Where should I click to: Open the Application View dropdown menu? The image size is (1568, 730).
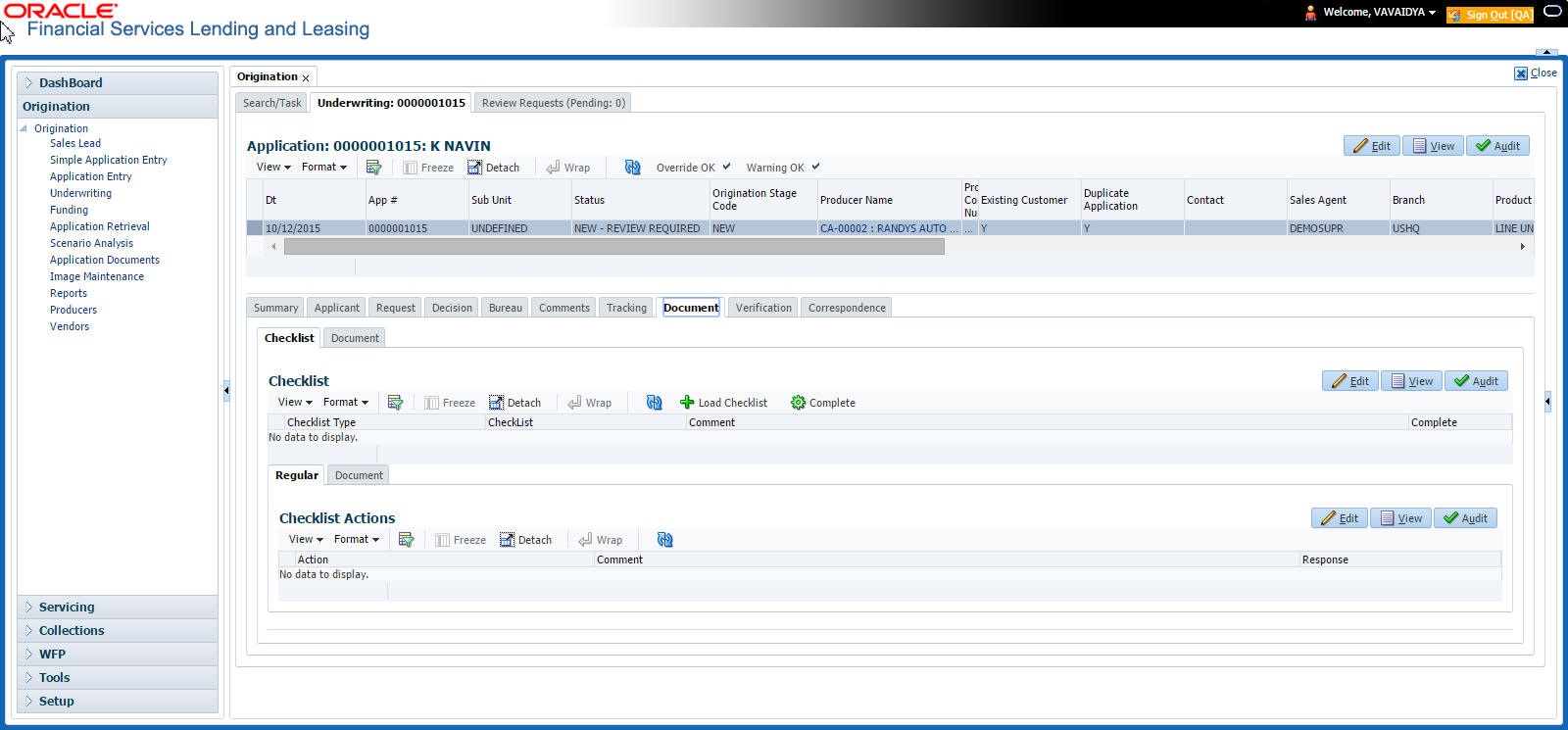(x=273, y=167)
